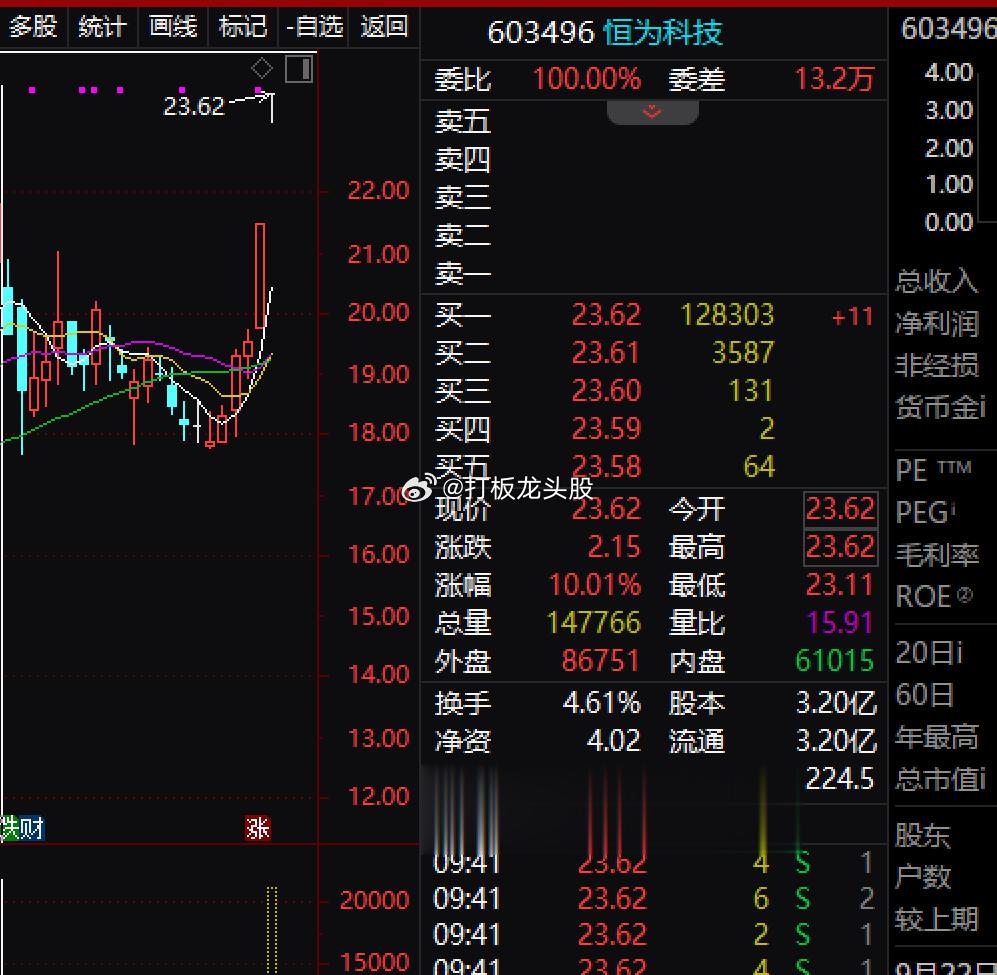Click the PE TTM label
The image size is (997, 975).
pyautogui.click(x=933, y=471)
